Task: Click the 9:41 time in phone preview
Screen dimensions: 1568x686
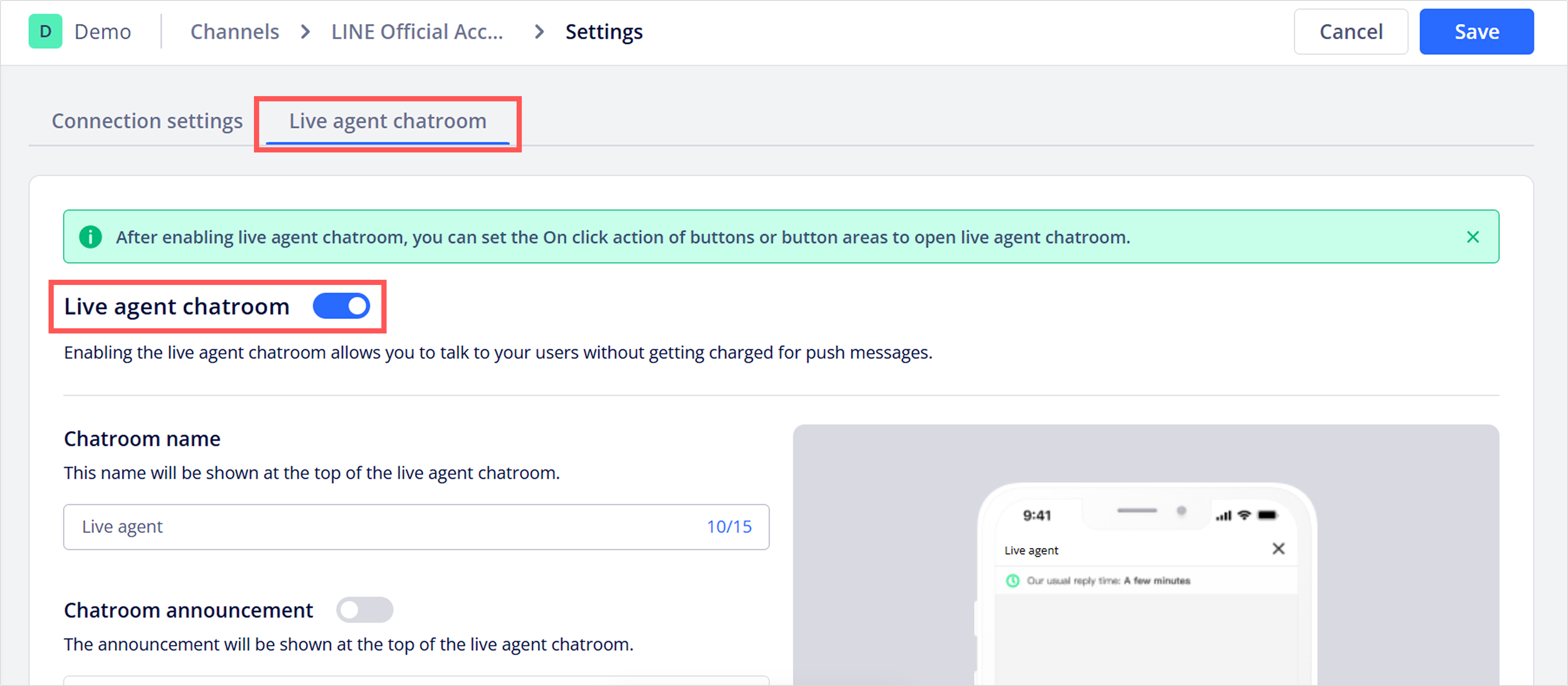Action: pyautogui.click(x=1037, y=516)
